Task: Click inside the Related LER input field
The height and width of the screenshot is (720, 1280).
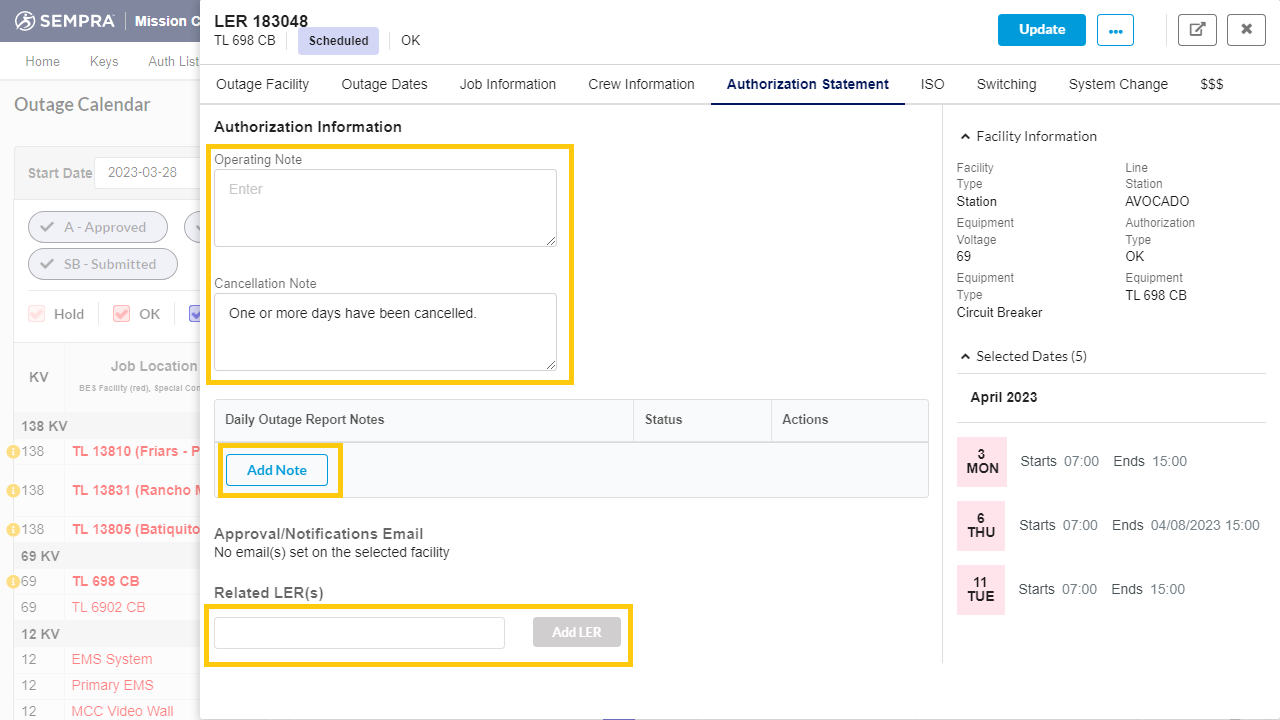Action: coord(359,632)
